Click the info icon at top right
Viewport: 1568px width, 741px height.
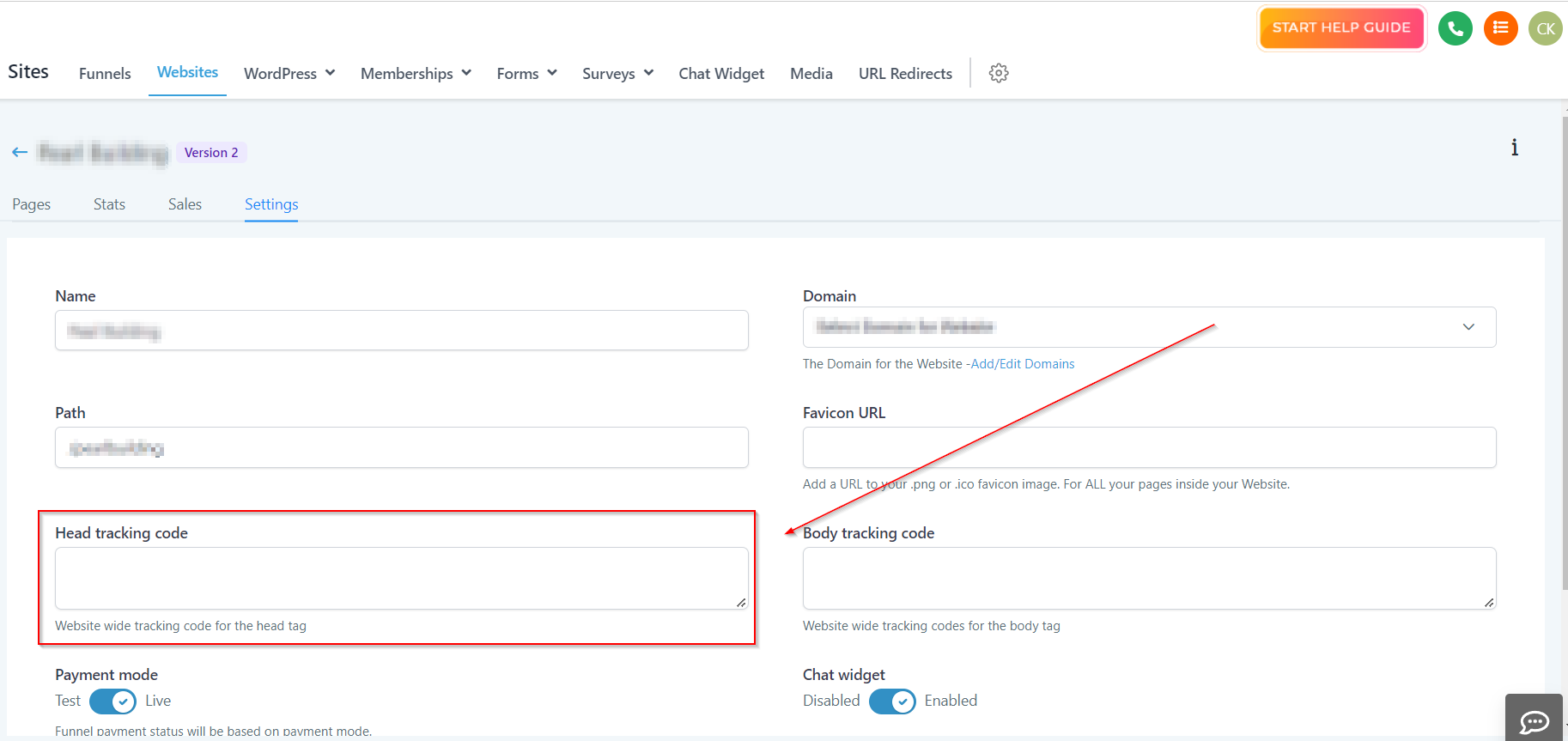(x=1514, y=148)
